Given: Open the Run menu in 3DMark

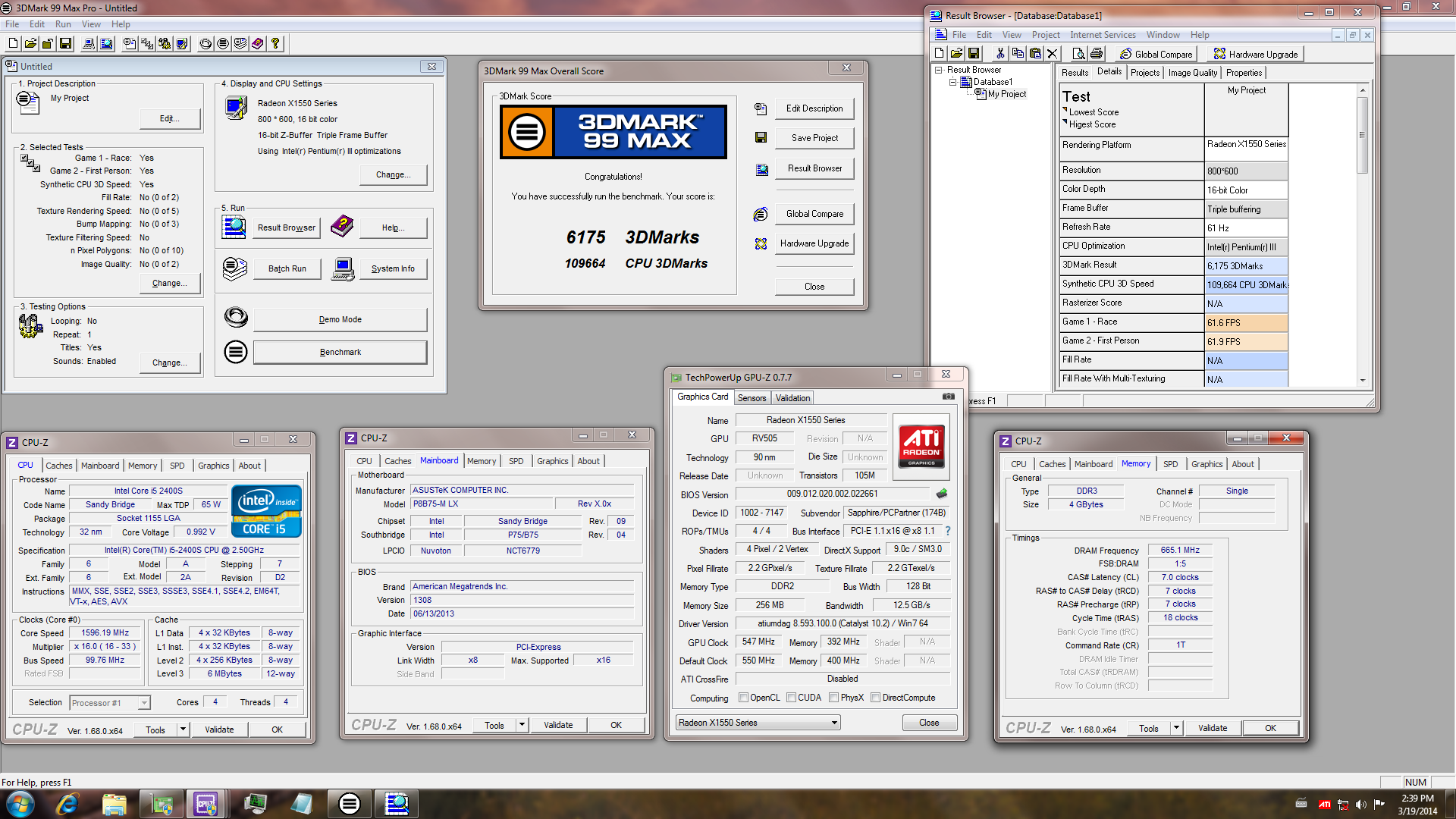Looking at the screenshot, I should 63,24.
